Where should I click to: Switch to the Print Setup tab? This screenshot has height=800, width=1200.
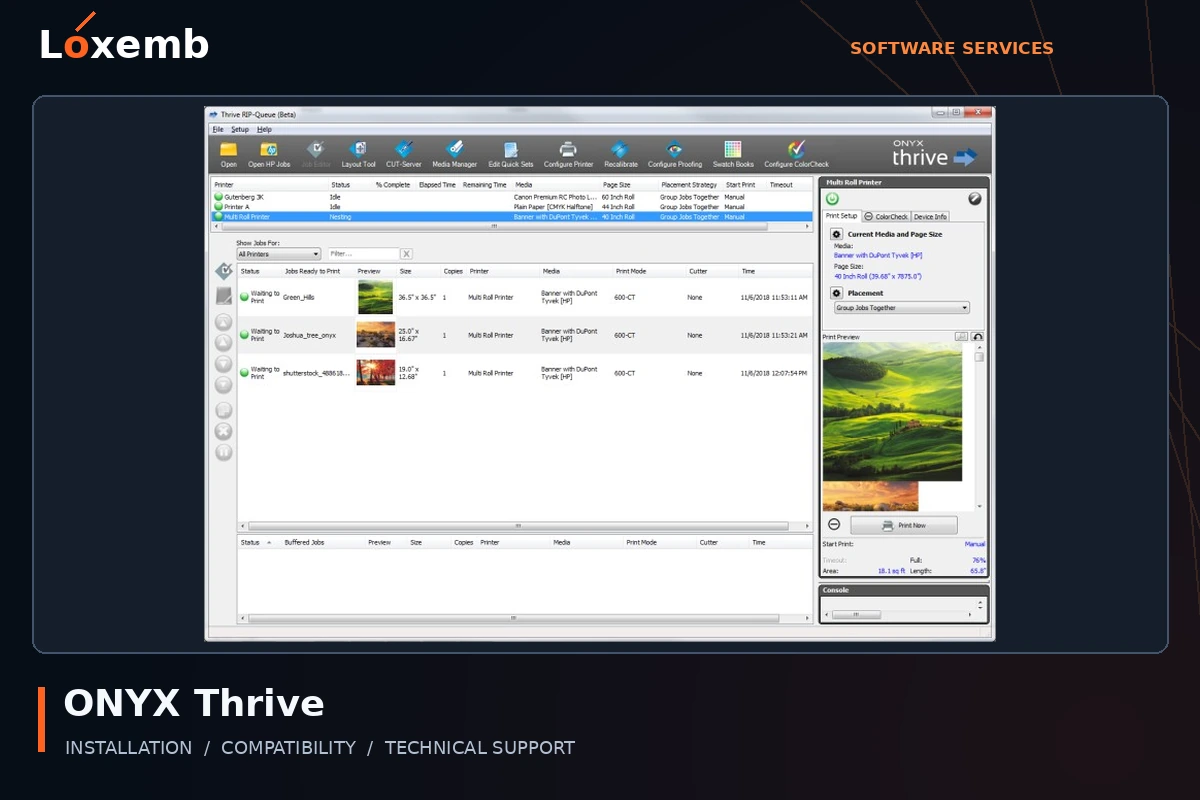pos(841,216)
